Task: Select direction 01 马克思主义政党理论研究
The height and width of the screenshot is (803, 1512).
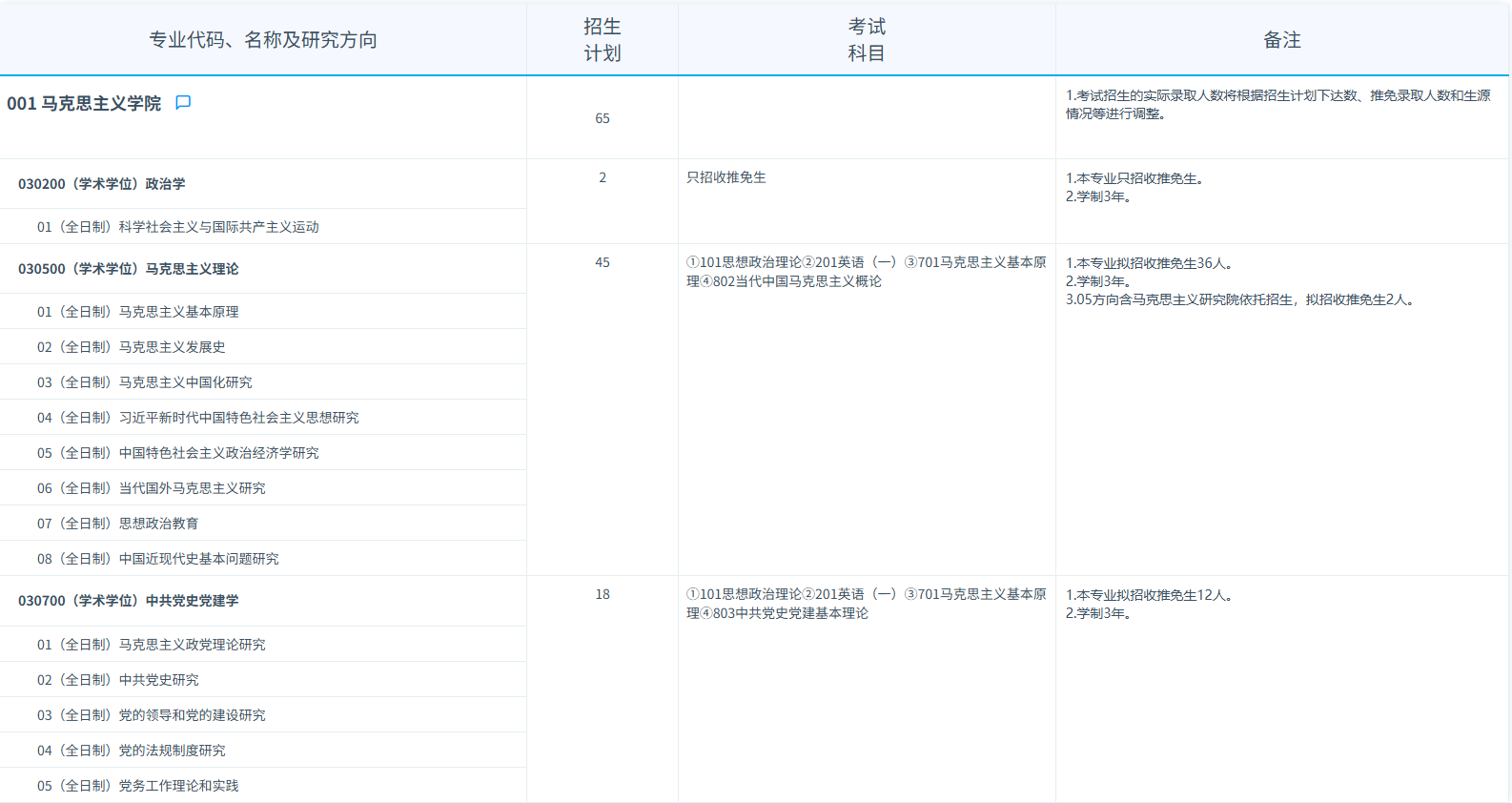Action: click(152, 645)
